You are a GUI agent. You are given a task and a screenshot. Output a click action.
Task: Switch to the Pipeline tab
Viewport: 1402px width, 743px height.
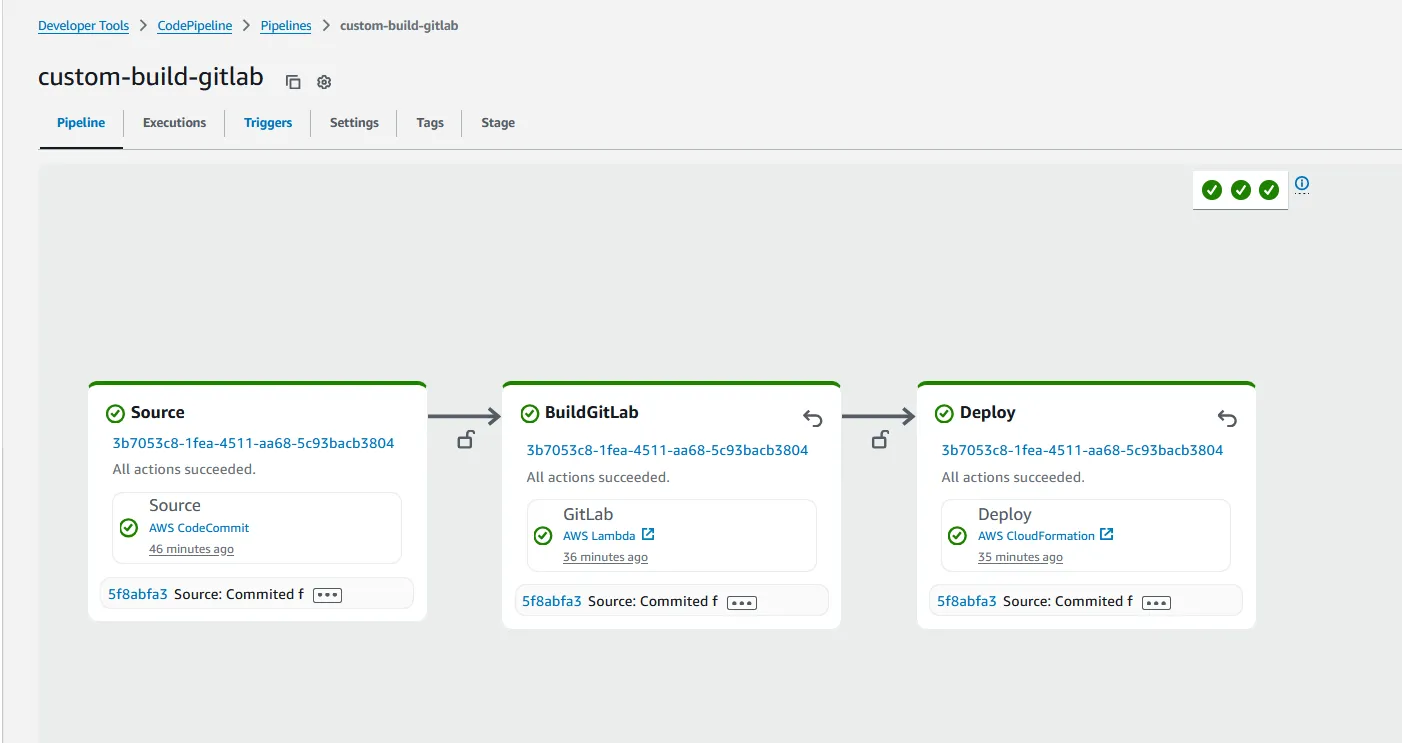click(x=81, y=123)
